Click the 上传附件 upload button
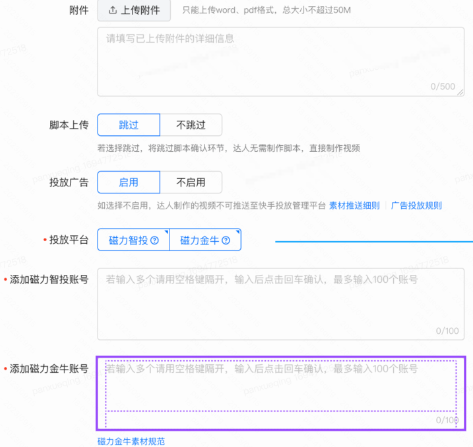473x447 pixels. tap(134, 10)
